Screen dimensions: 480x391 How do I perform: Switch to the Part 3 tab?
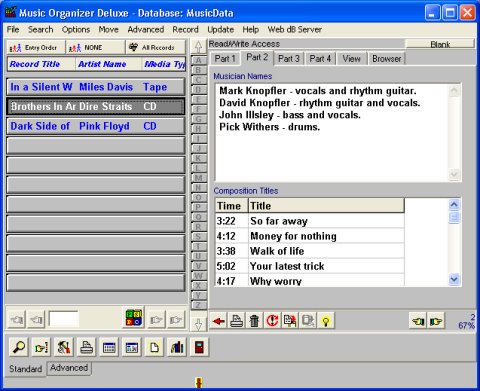click(289, 59)
